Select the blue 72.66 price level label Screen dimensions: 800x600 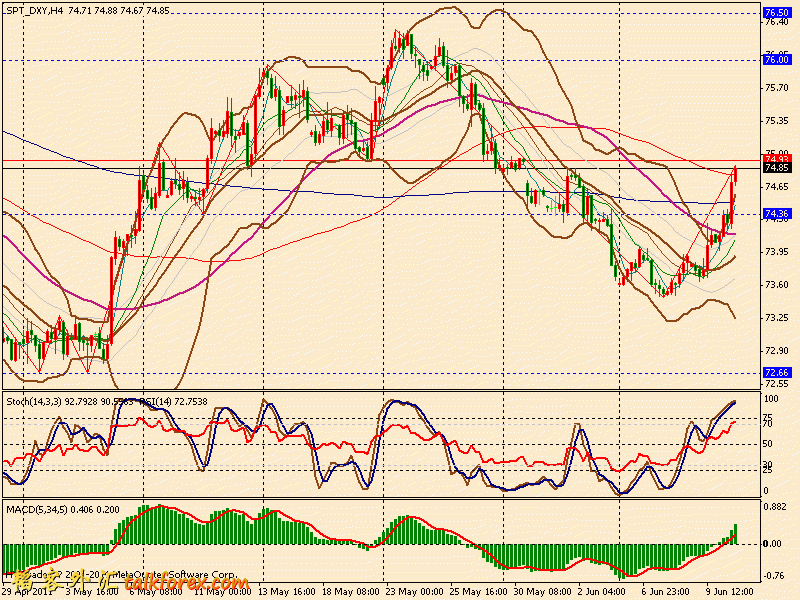[x=777, y=372]
